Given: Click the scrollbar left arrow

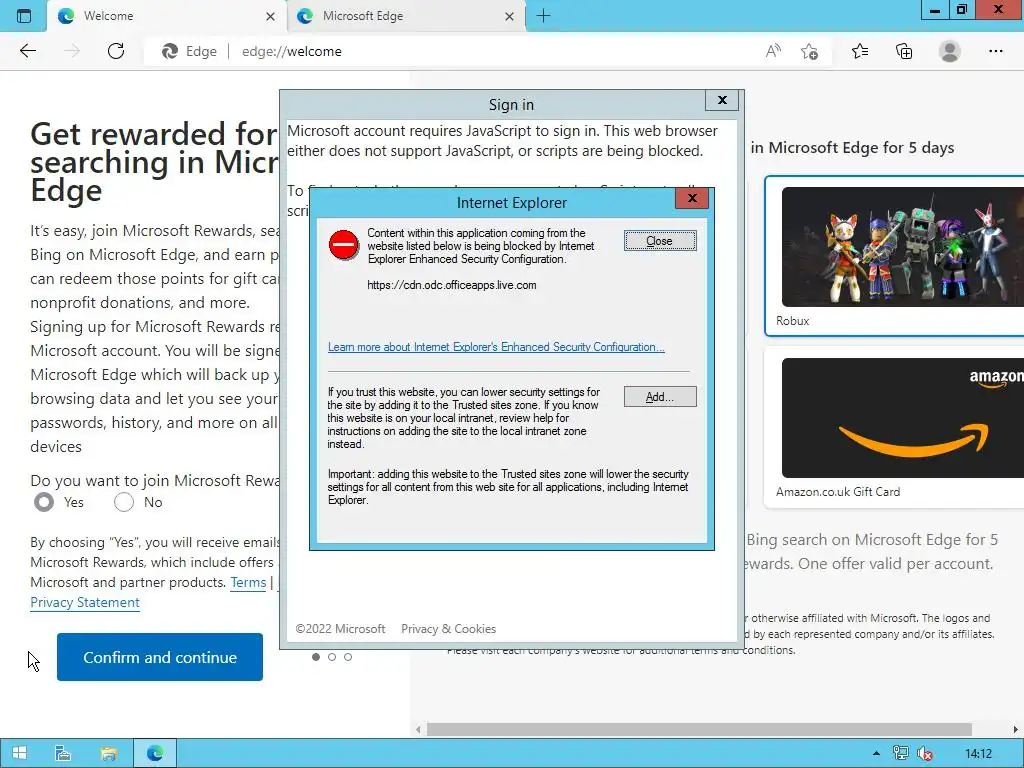Looking at the screenshot, I should point(418,729).
